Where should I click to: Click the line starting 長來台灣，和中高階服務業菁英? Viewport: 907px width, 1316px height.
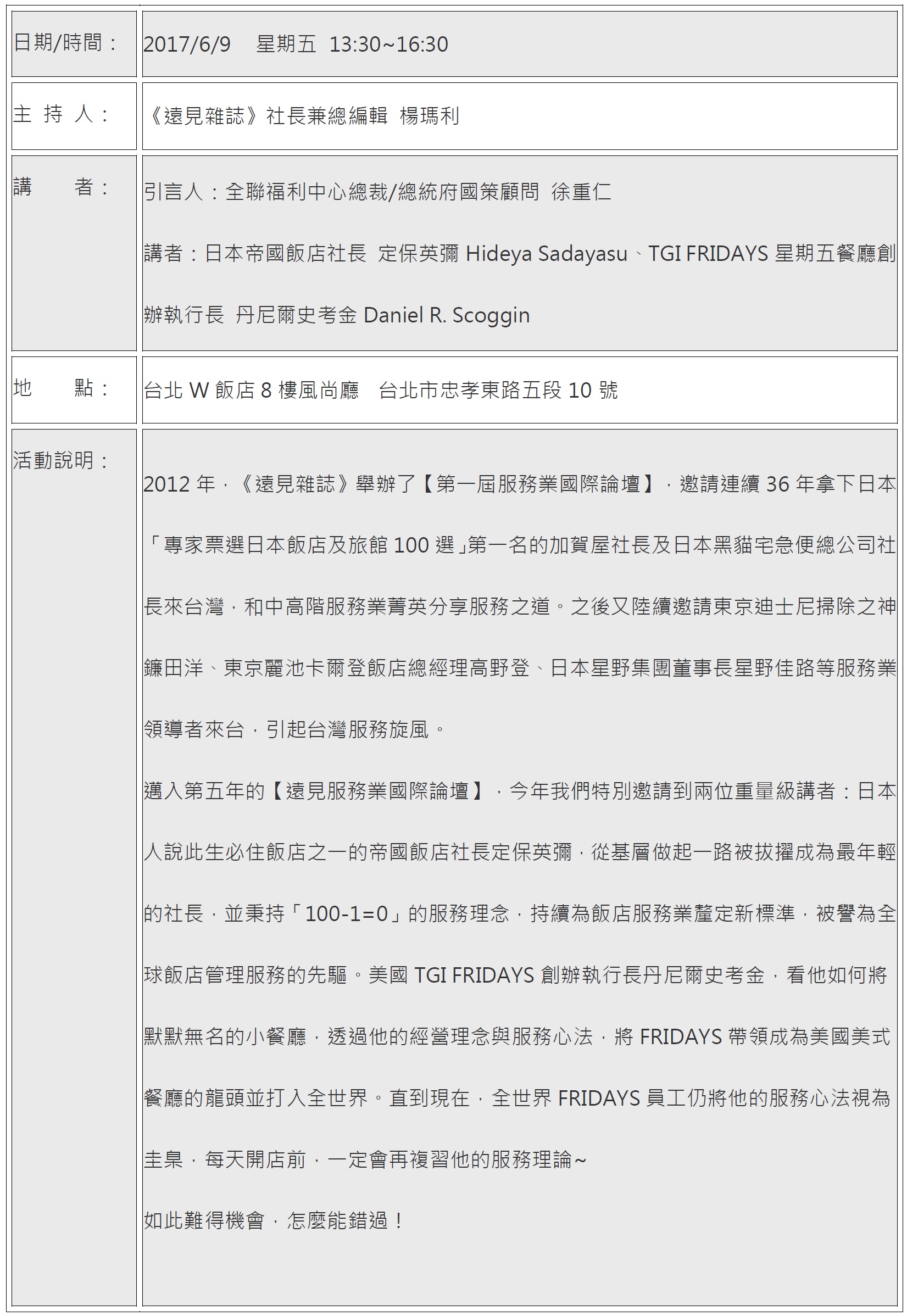click(520, 606)
